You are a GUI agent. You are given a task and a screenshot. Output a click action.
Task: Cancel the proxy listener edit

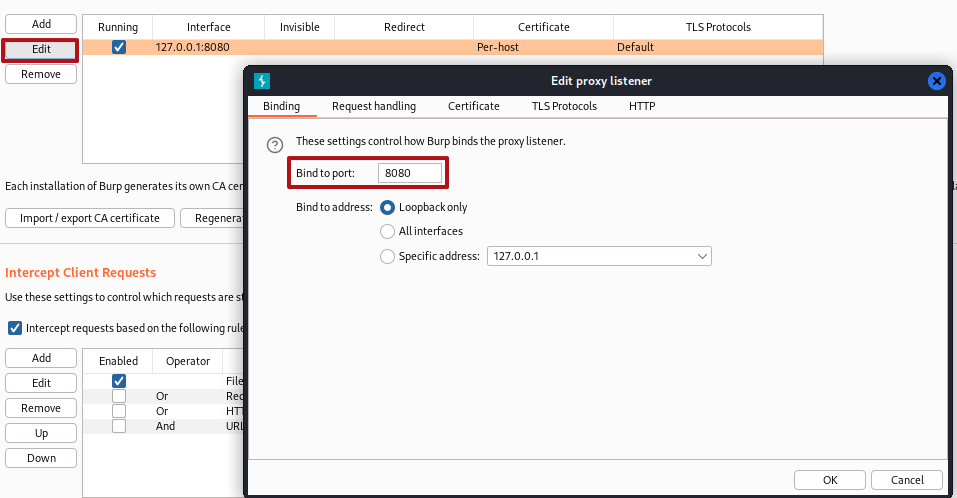point(907,480)
